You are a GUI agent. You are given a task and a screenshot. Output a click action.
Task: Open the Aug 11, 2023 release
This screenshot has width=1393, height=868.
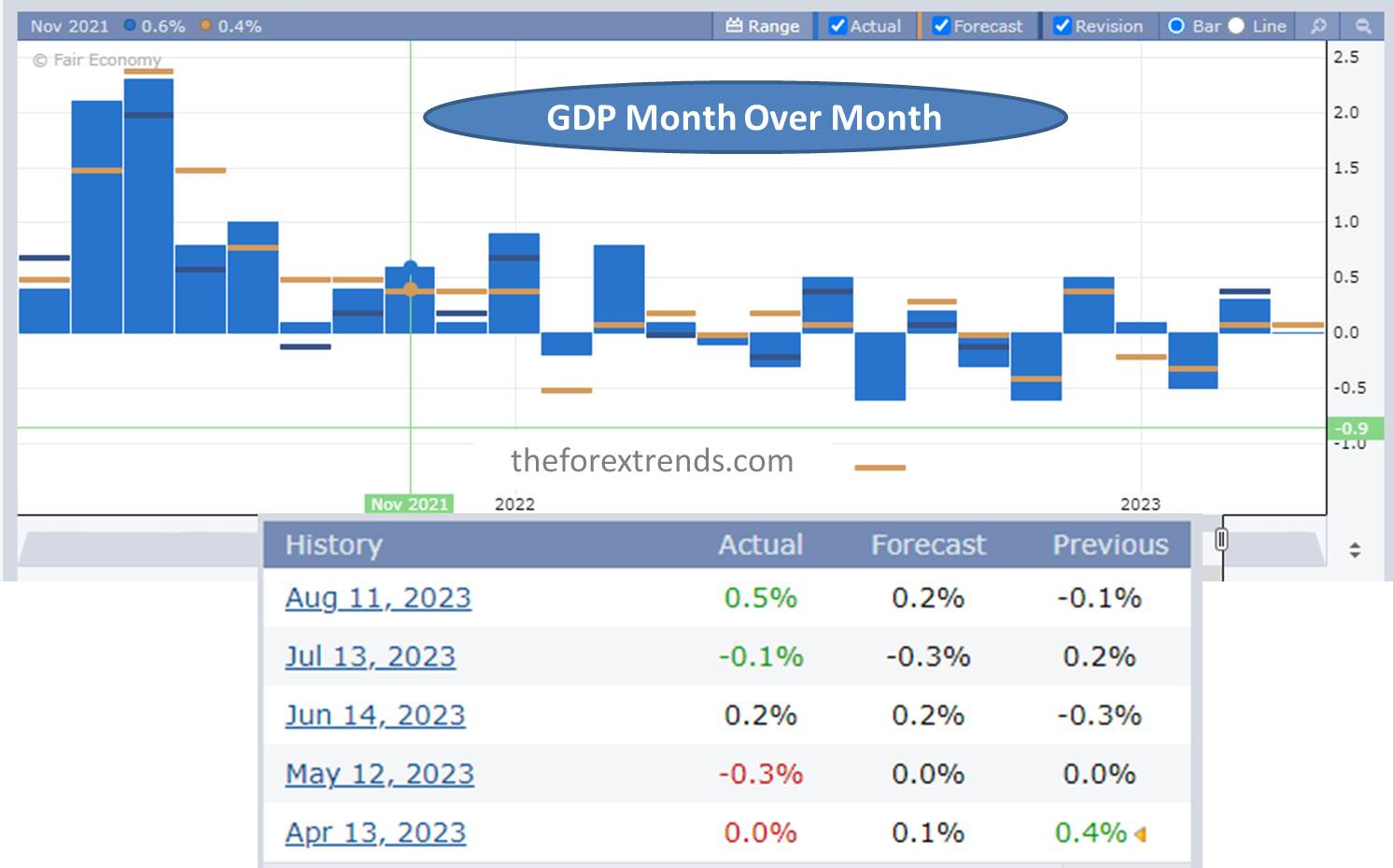coord(378,598)
